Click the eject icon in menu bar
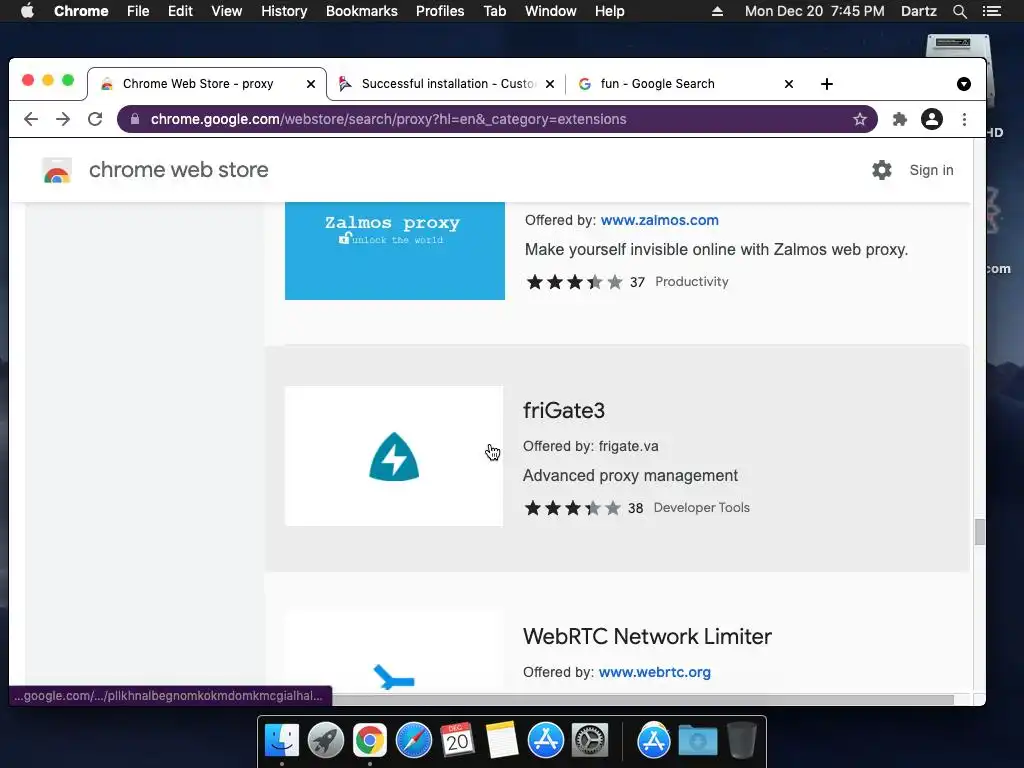This screenshot has width=1024, height=768. tap(717, 11)
